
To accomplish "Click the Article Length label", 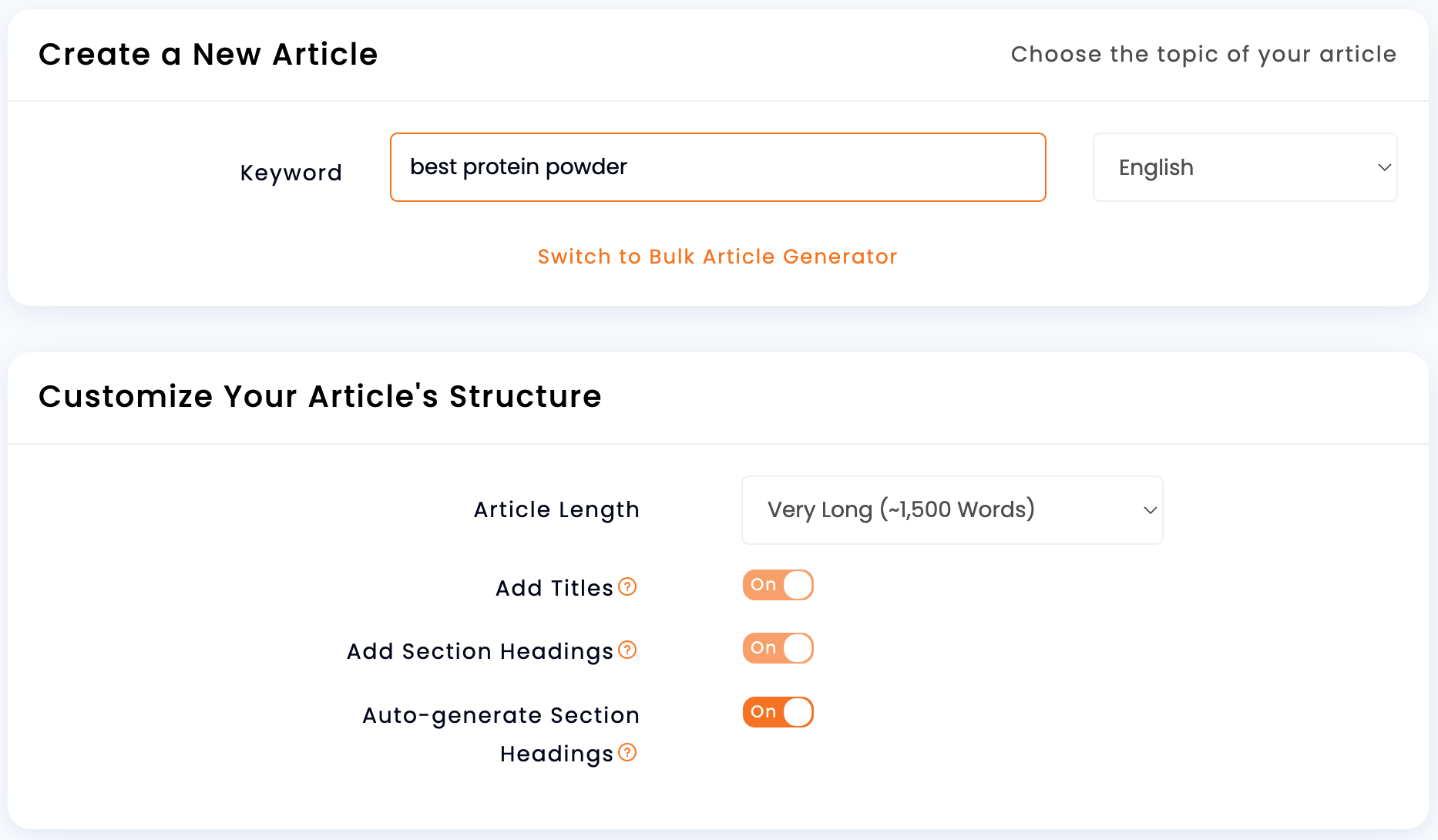I will (556, 509).
